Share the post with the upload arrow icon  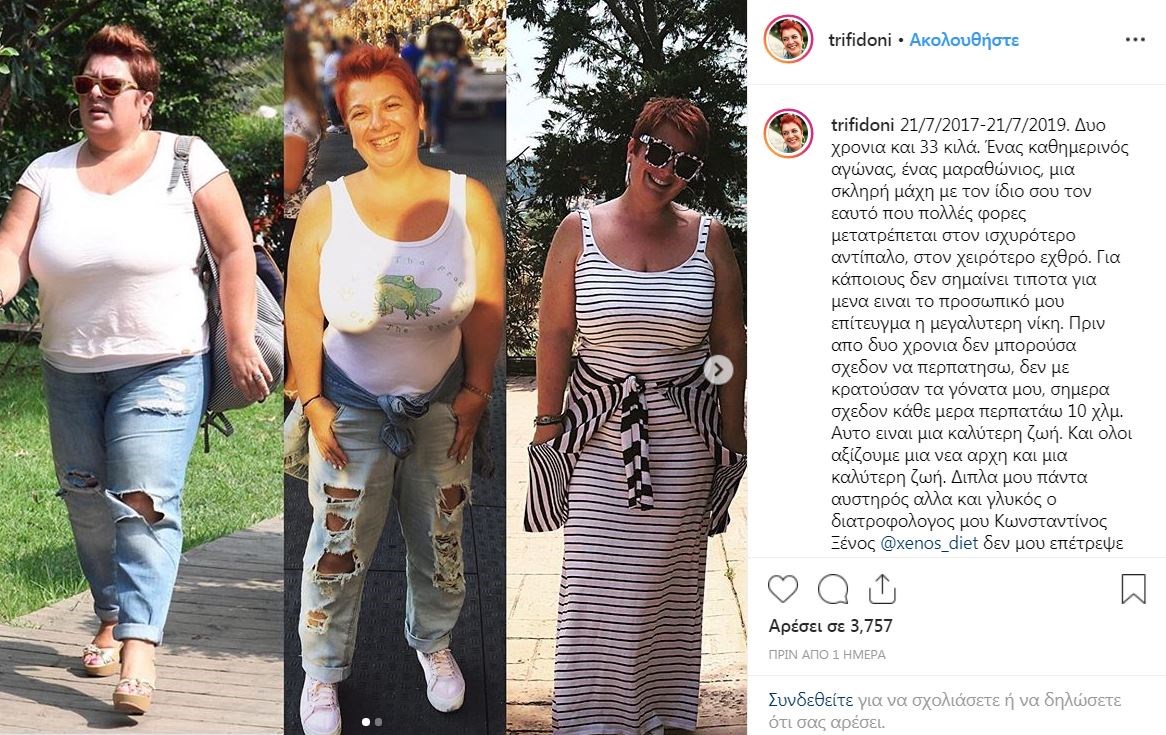pyautogui.click(x=882, y=588)
